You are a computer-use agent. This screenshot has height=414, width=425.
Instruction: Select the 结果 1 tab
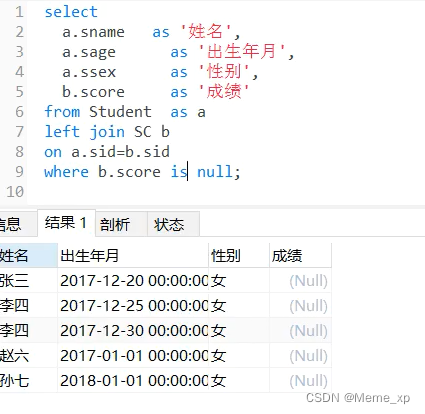(x=66, y=223)
